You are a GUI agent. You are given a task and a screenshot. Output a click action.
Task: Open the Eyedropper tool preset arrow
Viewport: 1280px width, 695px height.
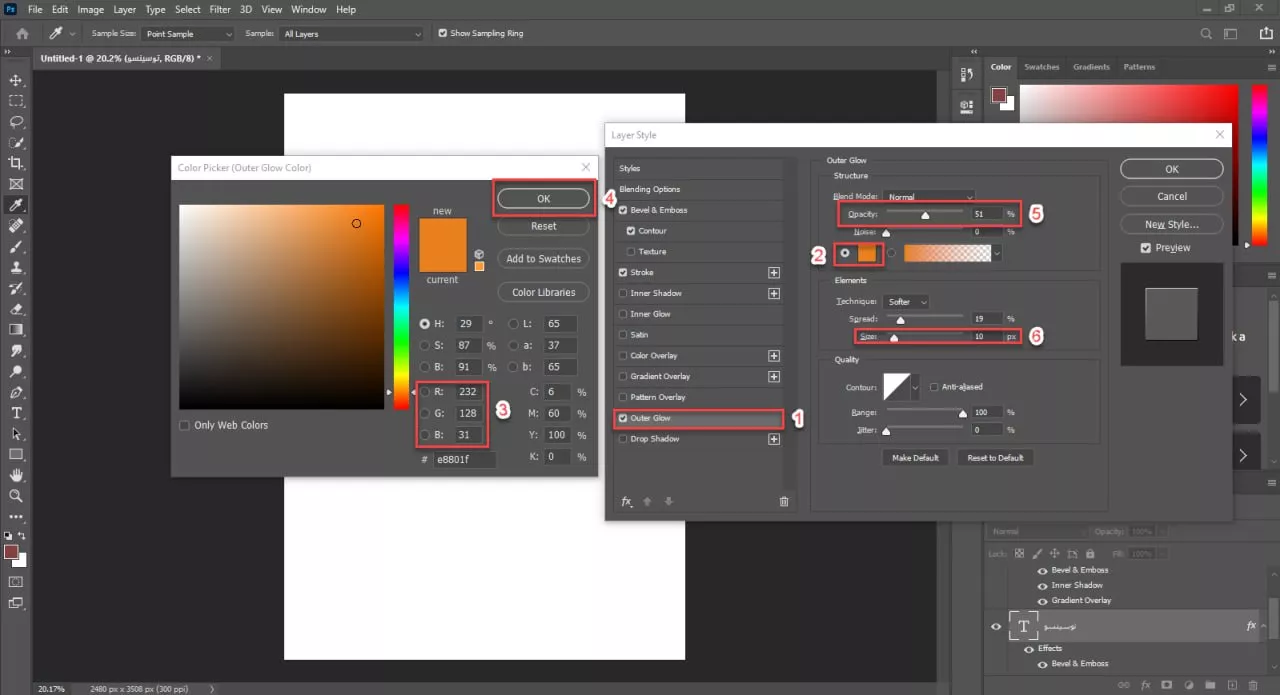tap(71, 33)
